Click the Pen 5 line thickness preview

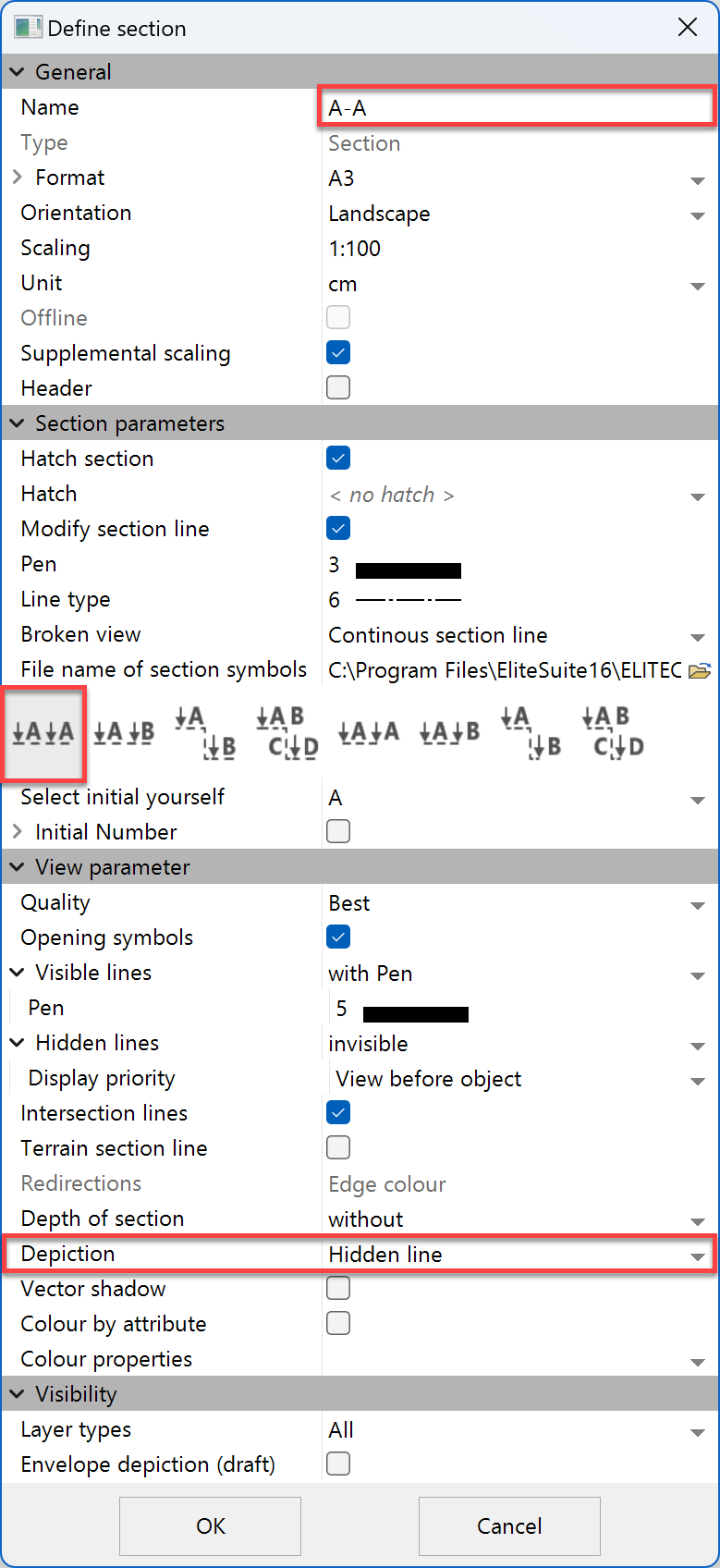click(x=415, y=1013)
